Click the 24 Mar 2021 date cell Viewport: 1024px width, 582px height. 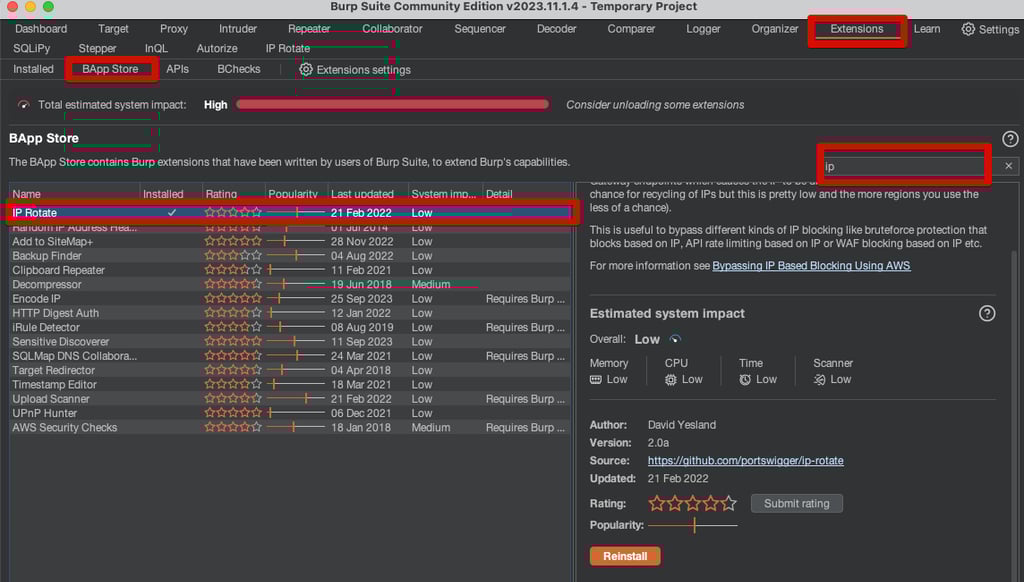361,356
